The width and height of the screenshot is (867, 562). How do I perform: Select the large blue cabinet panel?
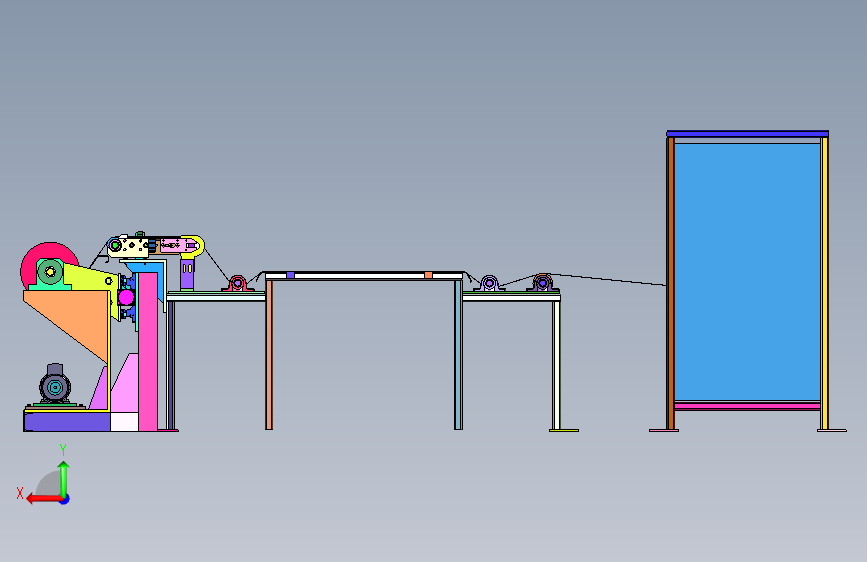[x=747, y=272]
